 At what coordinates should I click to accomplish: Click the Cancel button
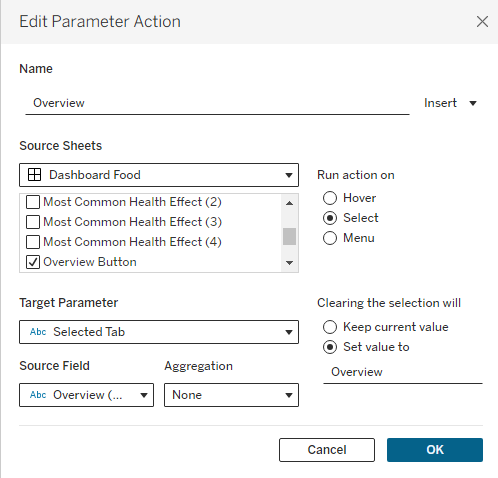[x=327, y=450]
